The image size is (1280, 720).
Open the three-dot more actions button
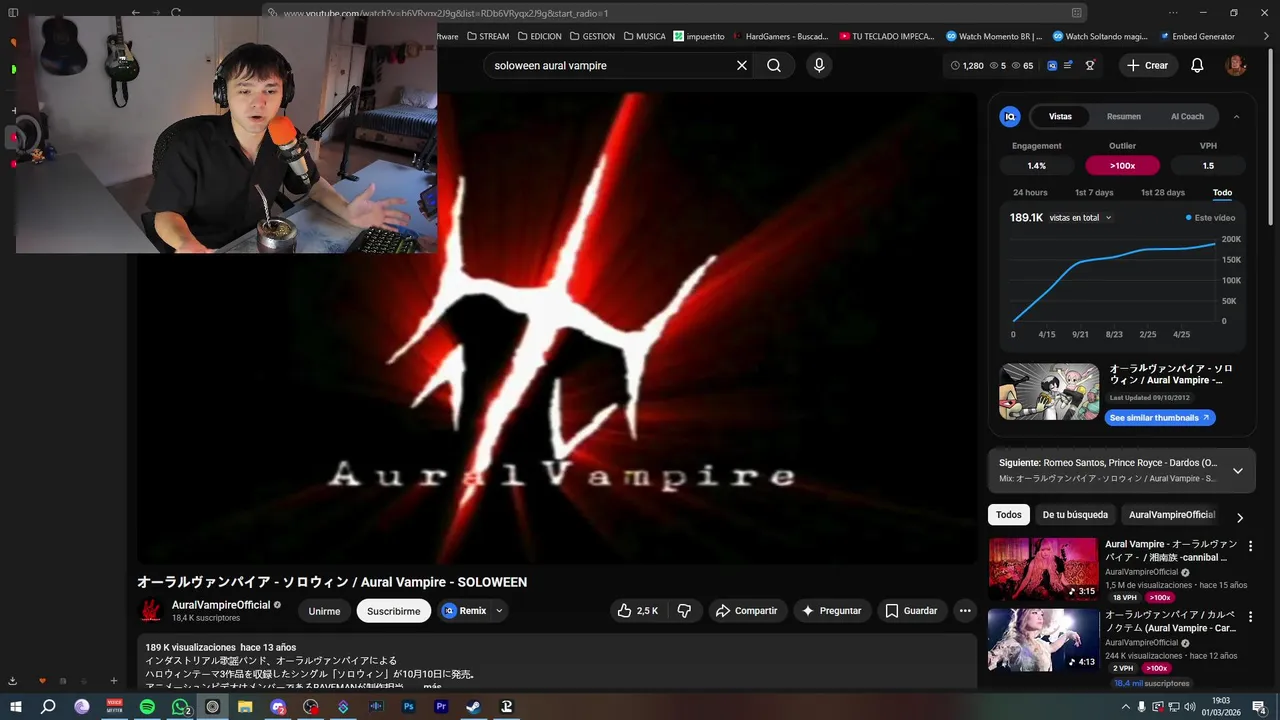(965, 611)
